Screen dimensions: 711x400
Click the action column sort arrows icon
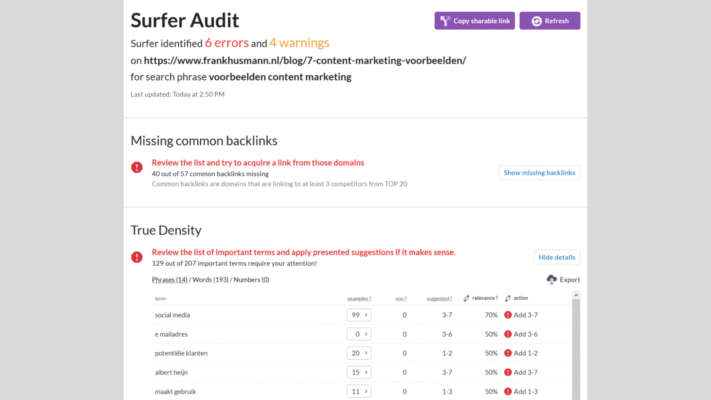click(x=509, y=298)
